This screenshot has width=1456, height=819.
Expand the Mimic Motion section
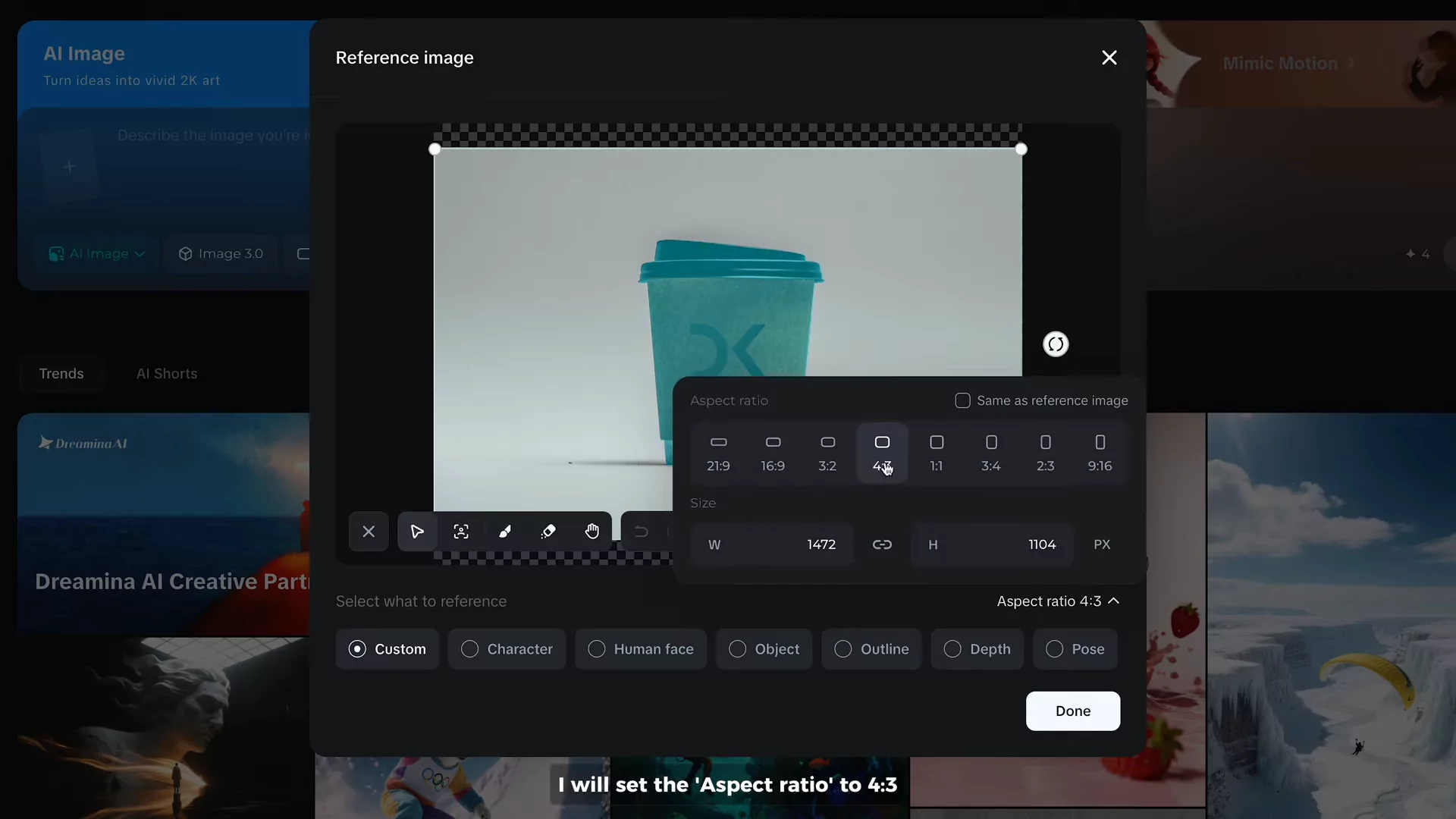(x=1288, y=64)
